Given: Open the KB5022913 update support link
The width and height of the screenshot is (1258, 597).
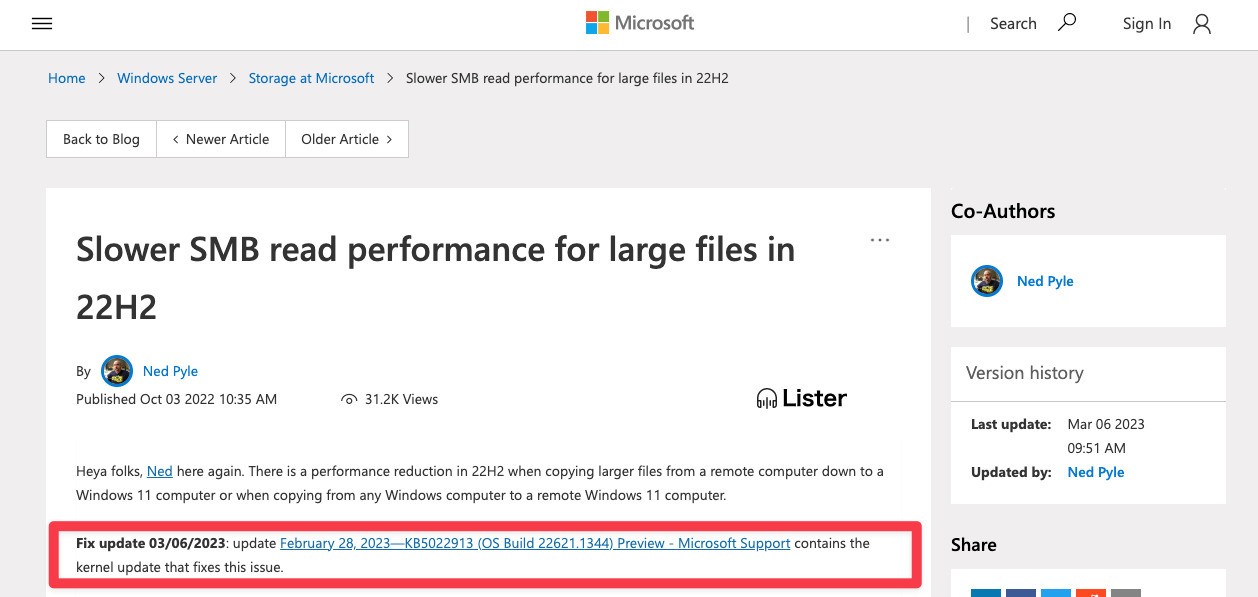Looking at the screenshot, I should (x=535, y=543).
